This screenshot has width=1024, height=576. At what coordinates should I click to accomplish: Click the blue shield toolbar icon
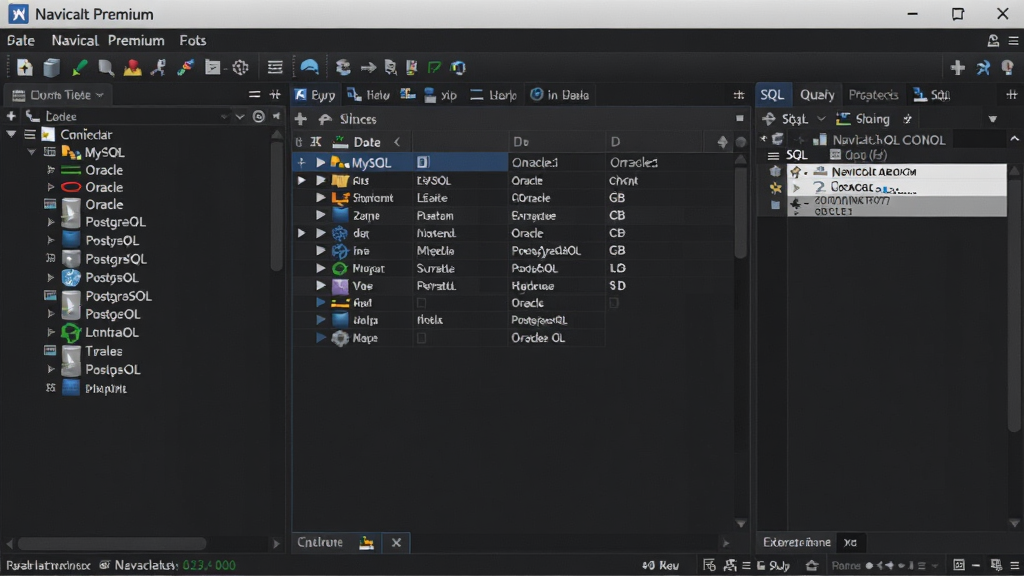pos(458,67)
